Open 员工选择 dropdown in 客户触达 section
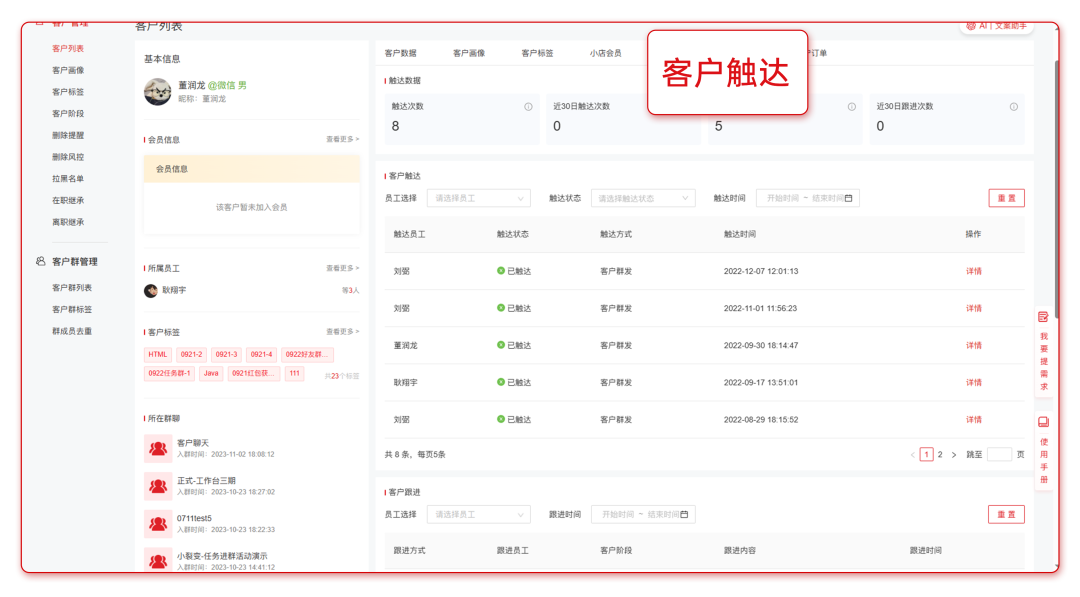 [478, 198]
